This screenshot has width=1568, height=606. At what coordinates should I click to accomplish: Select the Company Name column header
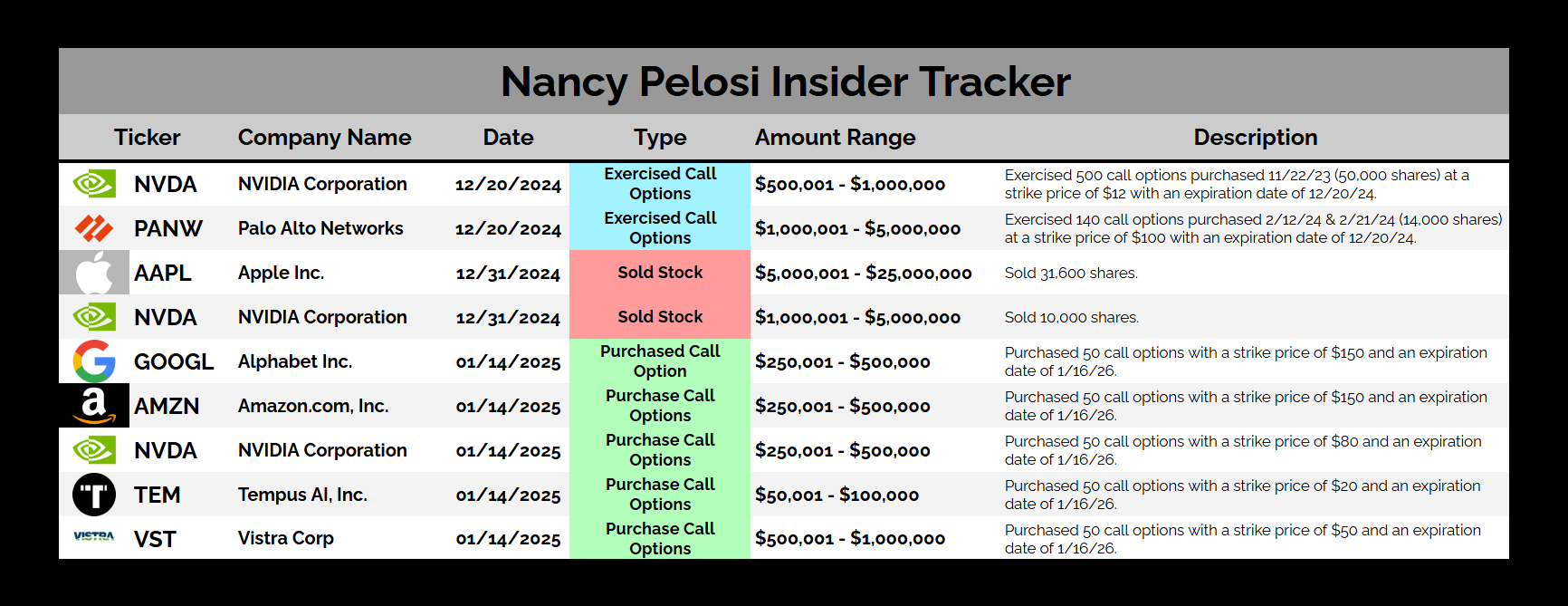point(324,138)
